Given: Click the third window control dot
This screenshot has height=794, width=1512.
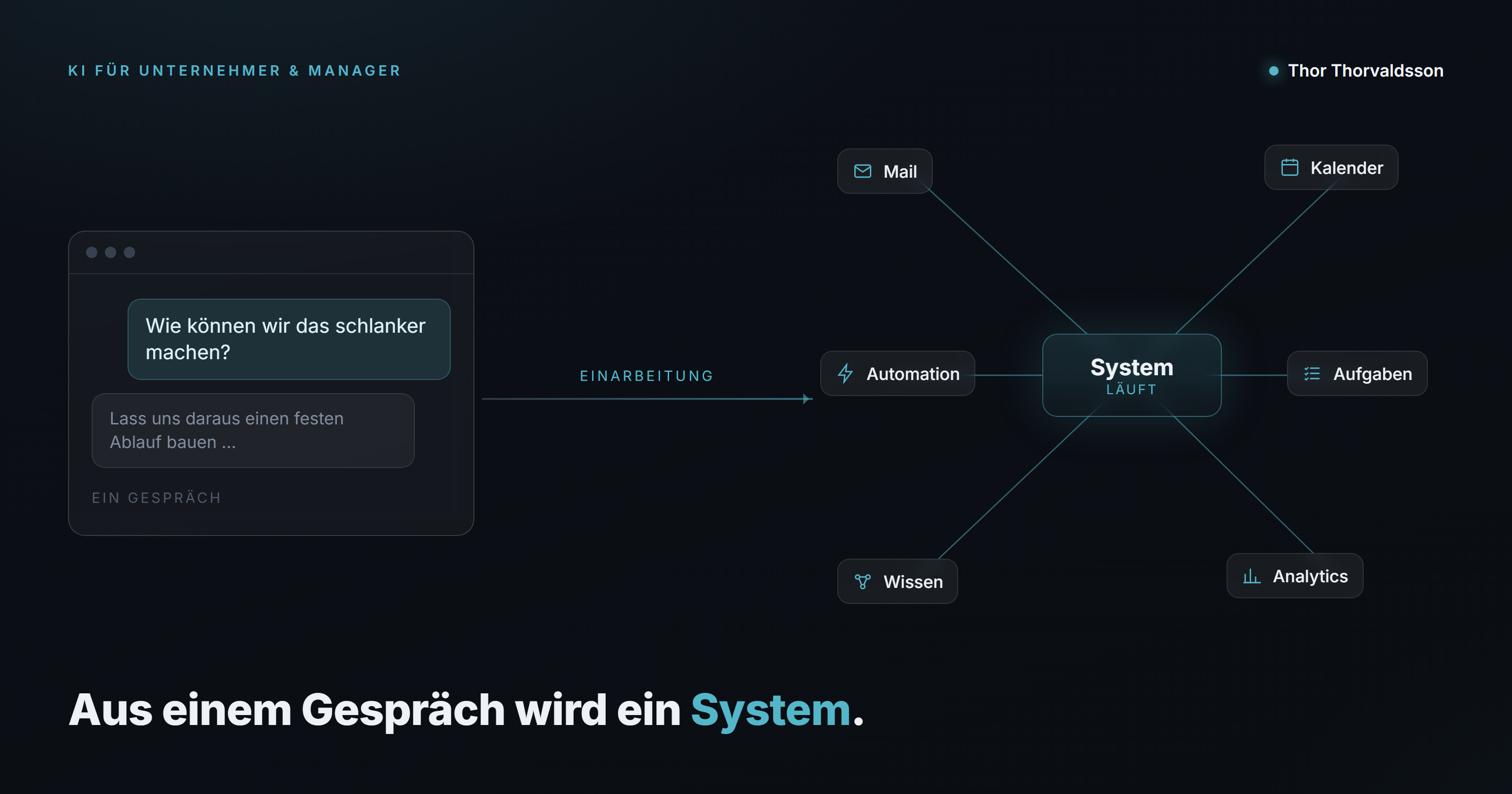Looking at the screenshot, I should (x=129, y=252).
